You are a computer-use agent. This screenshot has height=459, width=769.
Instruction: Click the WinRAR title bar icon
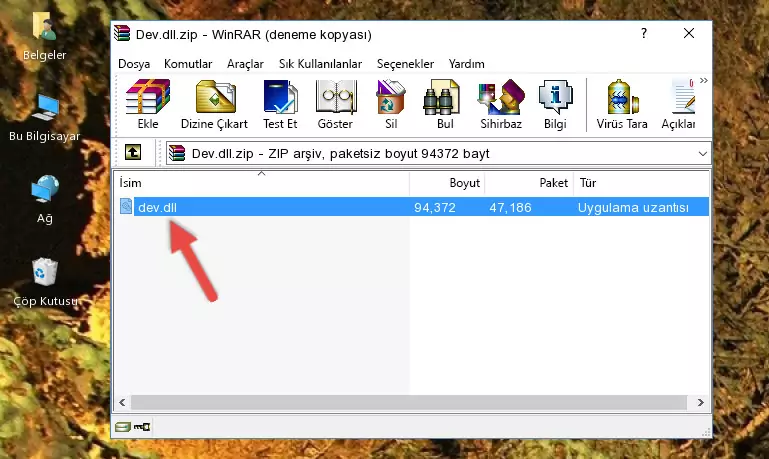122,33
